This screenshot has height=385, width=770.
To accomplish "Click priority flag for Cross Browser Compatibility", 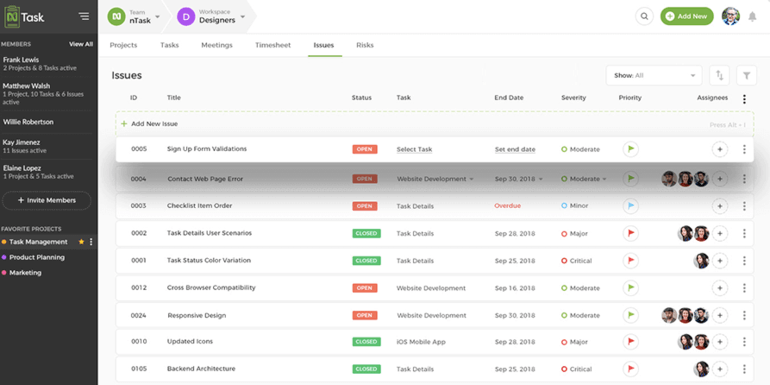I will (x=631, y=288).
